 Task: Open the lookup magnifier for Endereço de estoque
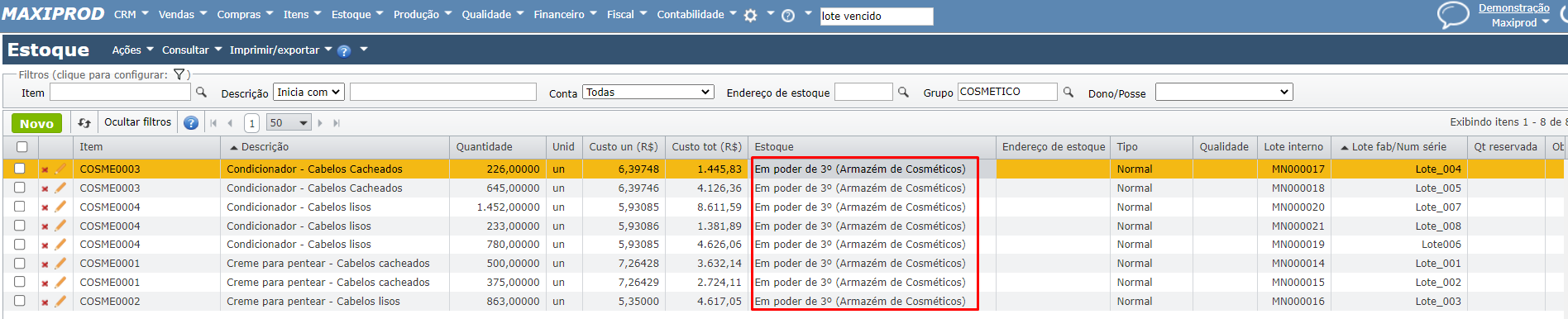pyautogui.click(x=903, y=93)
